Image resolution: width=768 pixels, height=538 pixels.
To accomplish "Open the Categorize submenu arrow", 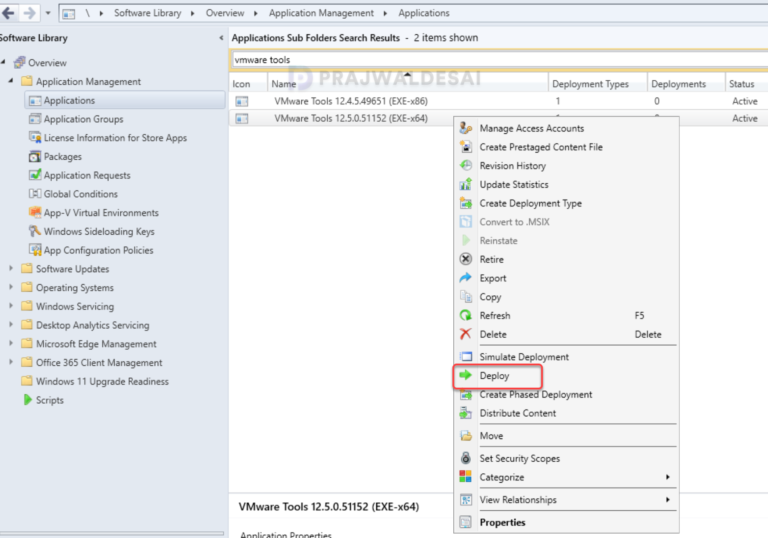I will (x=668, y=477).
